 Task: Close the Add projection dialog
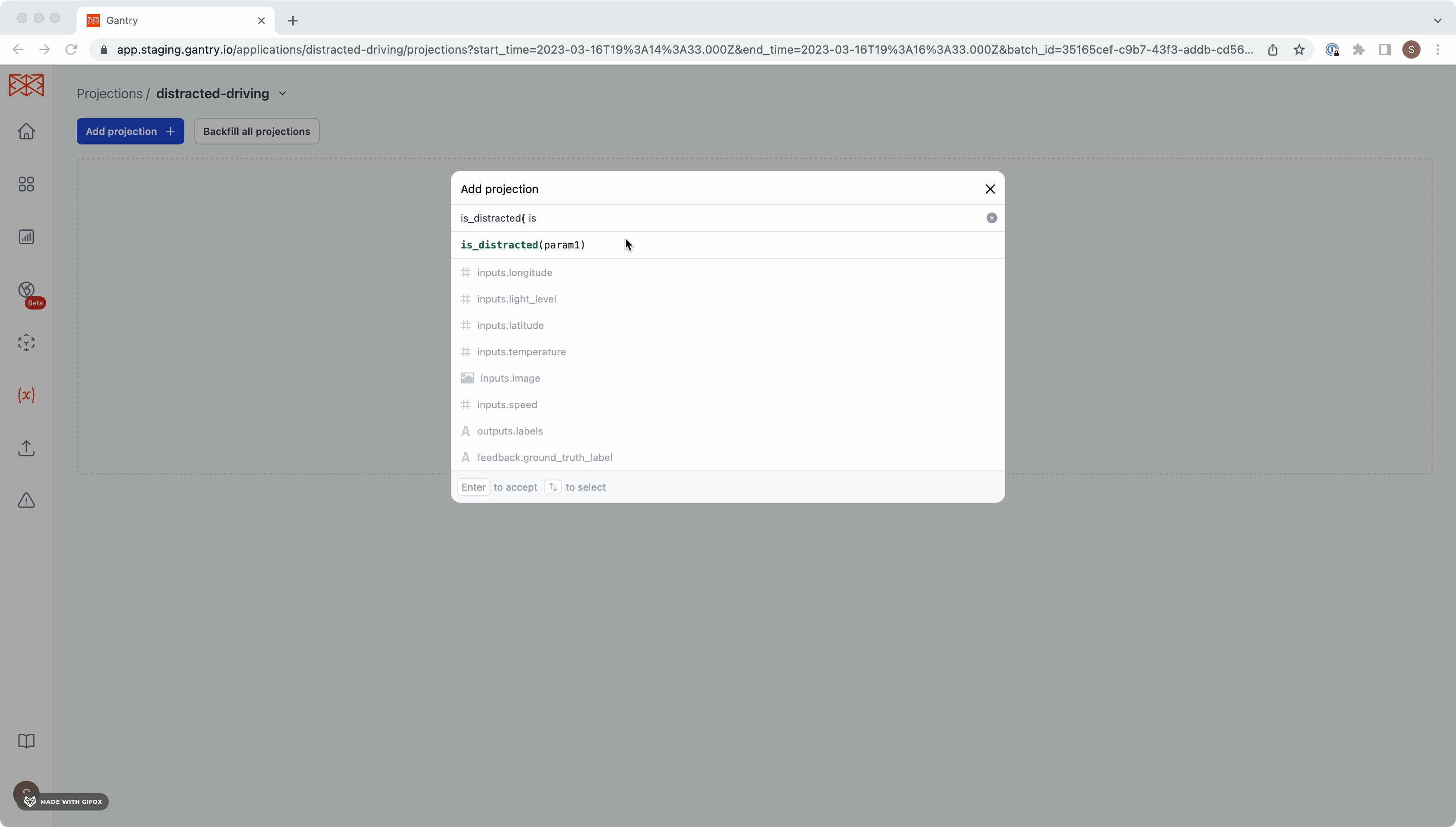click(x=990, y=189)
